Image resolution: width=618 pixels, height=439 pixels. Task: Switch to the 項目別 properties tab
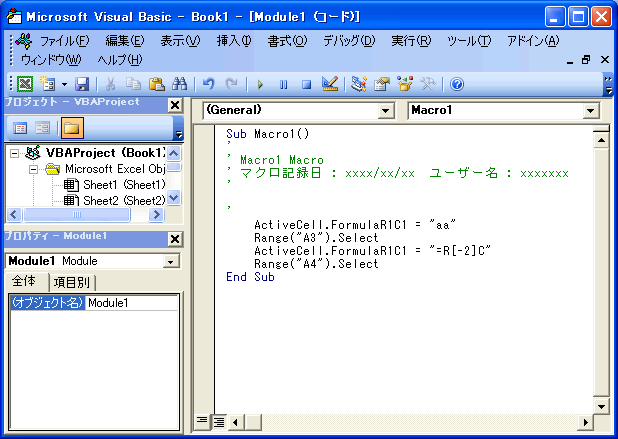[x=72, y=283]
